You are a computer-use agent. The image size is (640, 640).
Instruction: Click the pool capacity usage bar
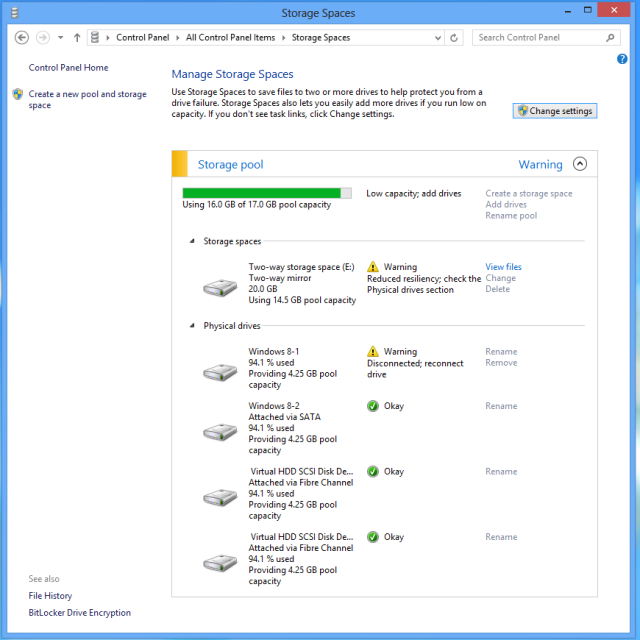point(267,193)
